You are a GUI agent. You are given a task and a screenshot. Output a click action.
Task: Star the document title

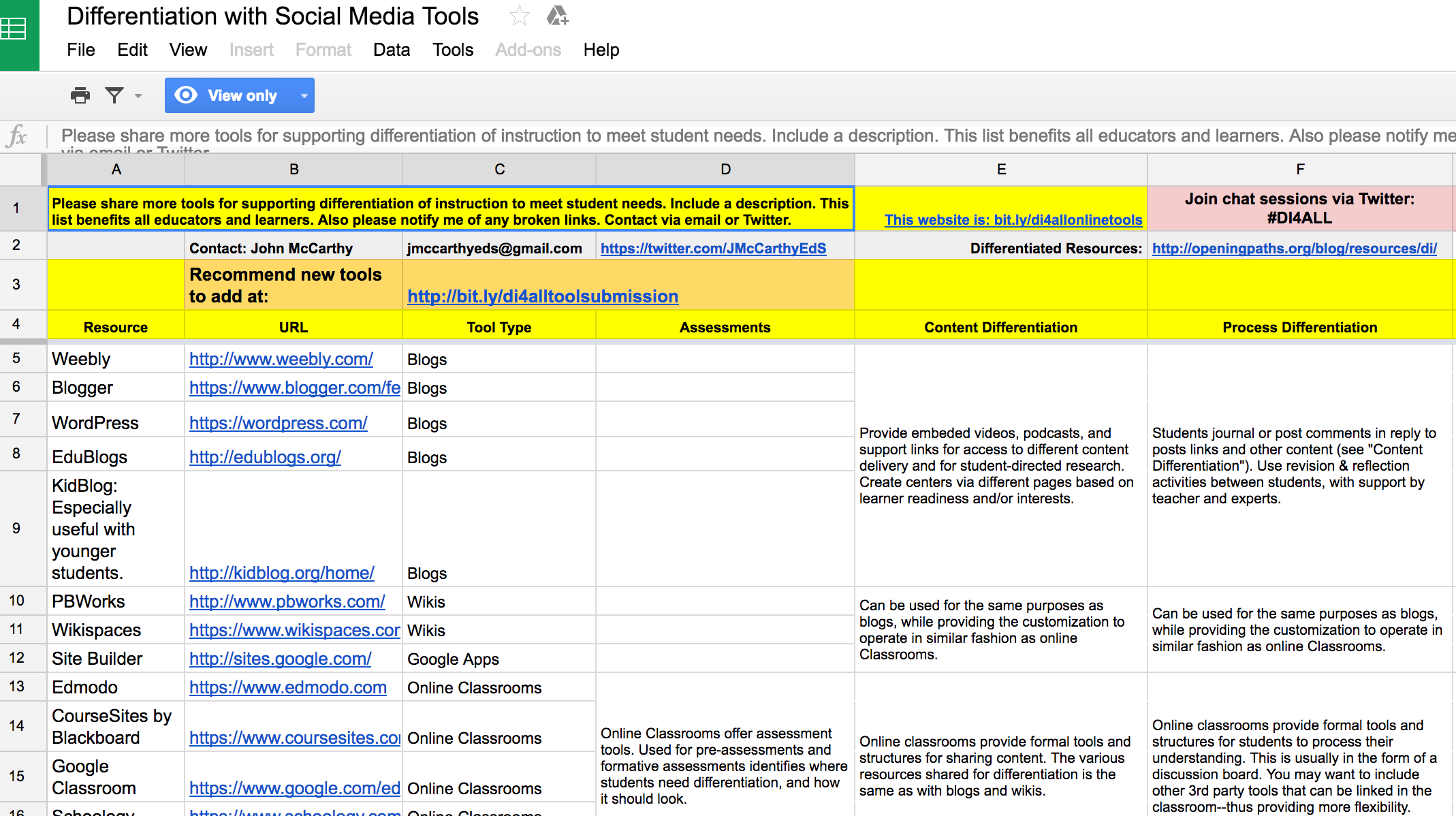pos(520,16)
